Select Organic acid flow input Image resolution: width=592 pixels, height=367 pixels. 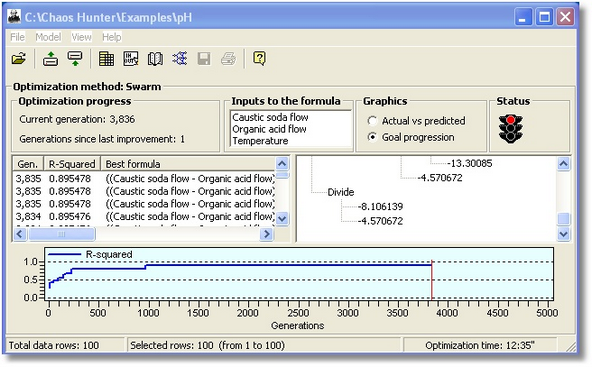(x=269, y=129)
